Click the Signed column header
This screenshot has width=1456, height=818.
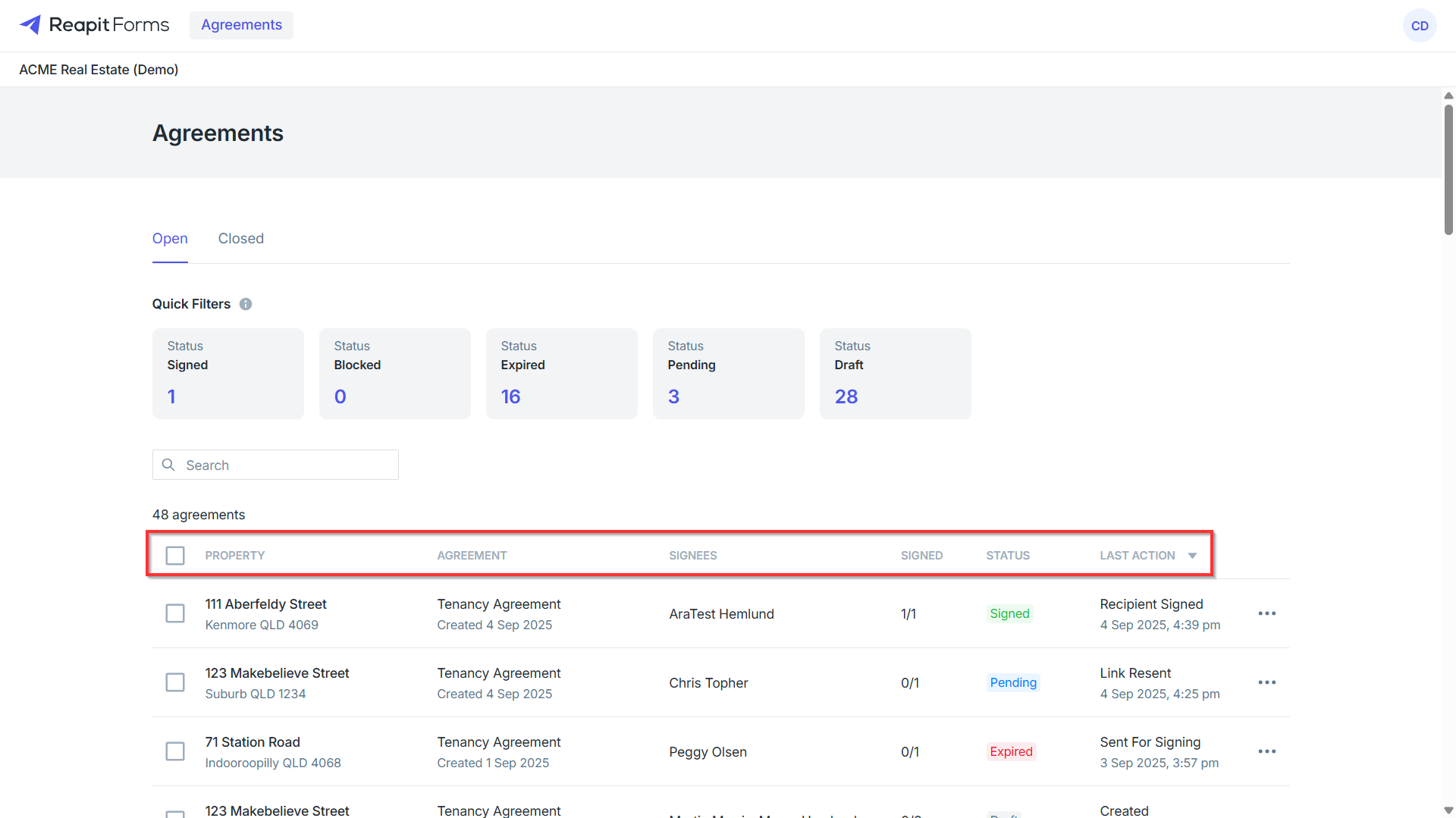[x=921, y=556]
